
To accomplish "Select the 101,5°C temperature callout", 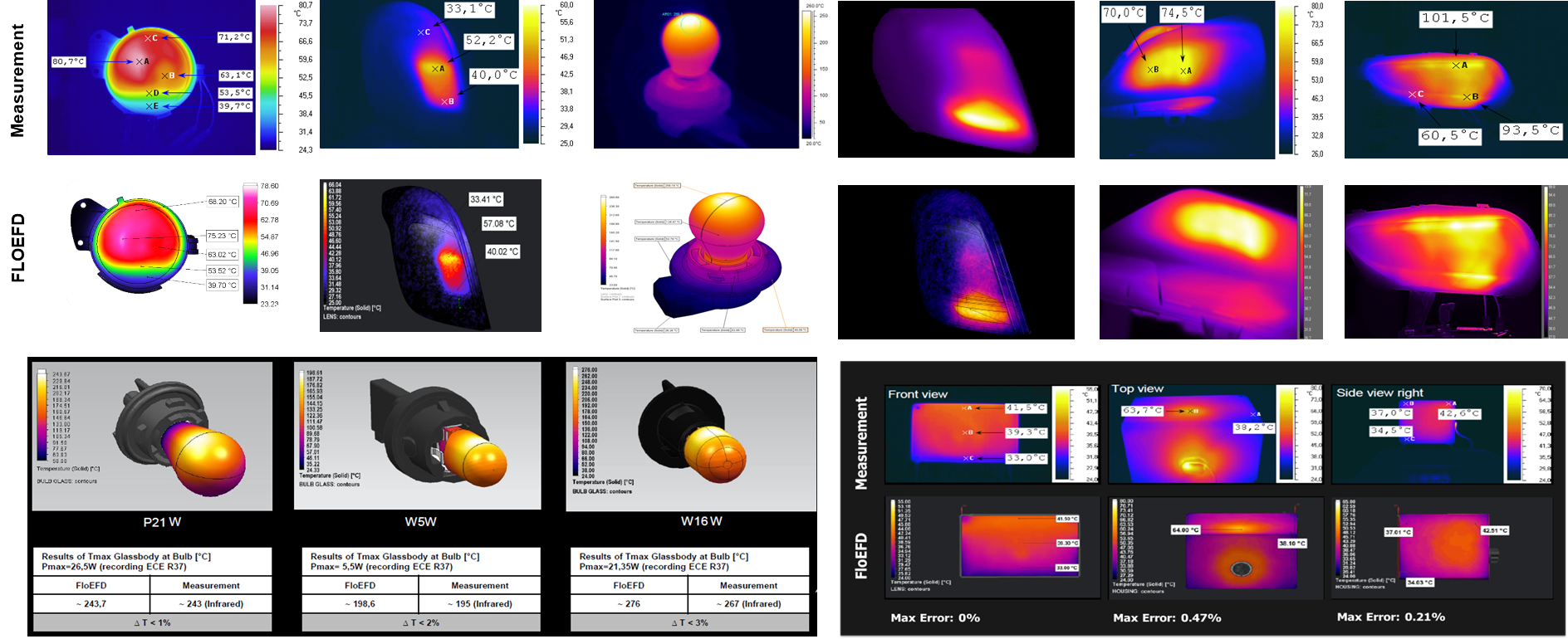I will pos(1455,17).
